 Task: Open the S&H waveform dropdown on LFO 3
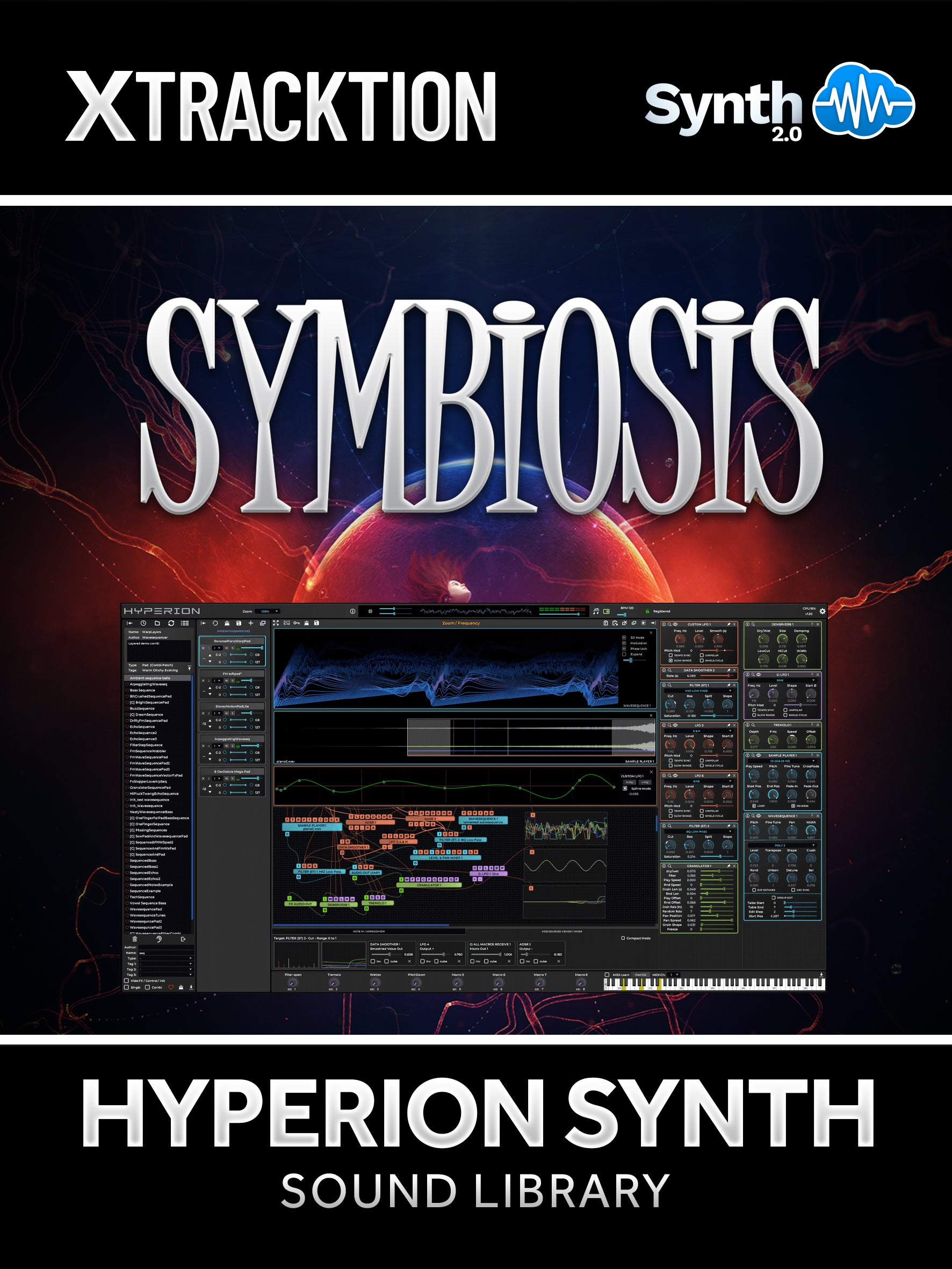click(699, 731)
